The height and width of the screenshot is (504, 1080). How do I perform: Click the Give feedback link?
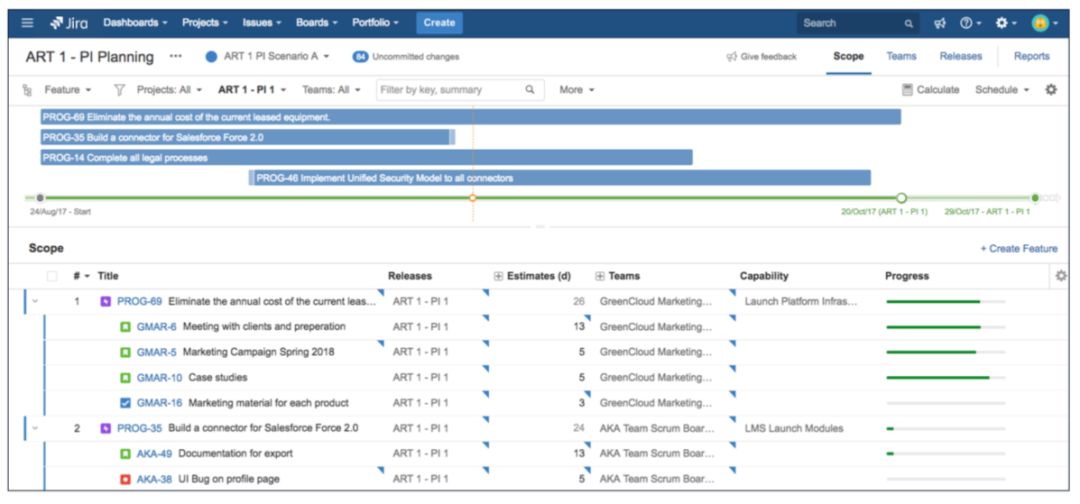[761, 56]
